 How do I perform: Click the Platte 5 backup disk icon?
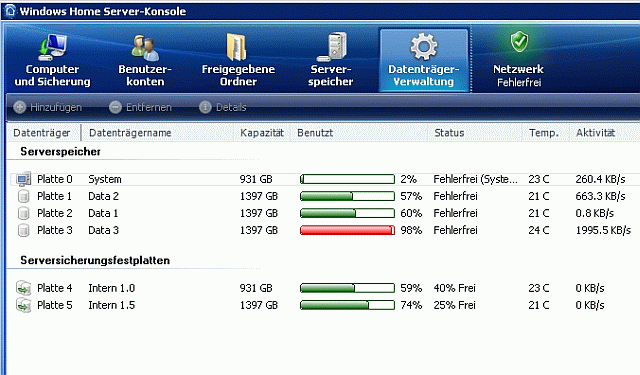point(24,305)
